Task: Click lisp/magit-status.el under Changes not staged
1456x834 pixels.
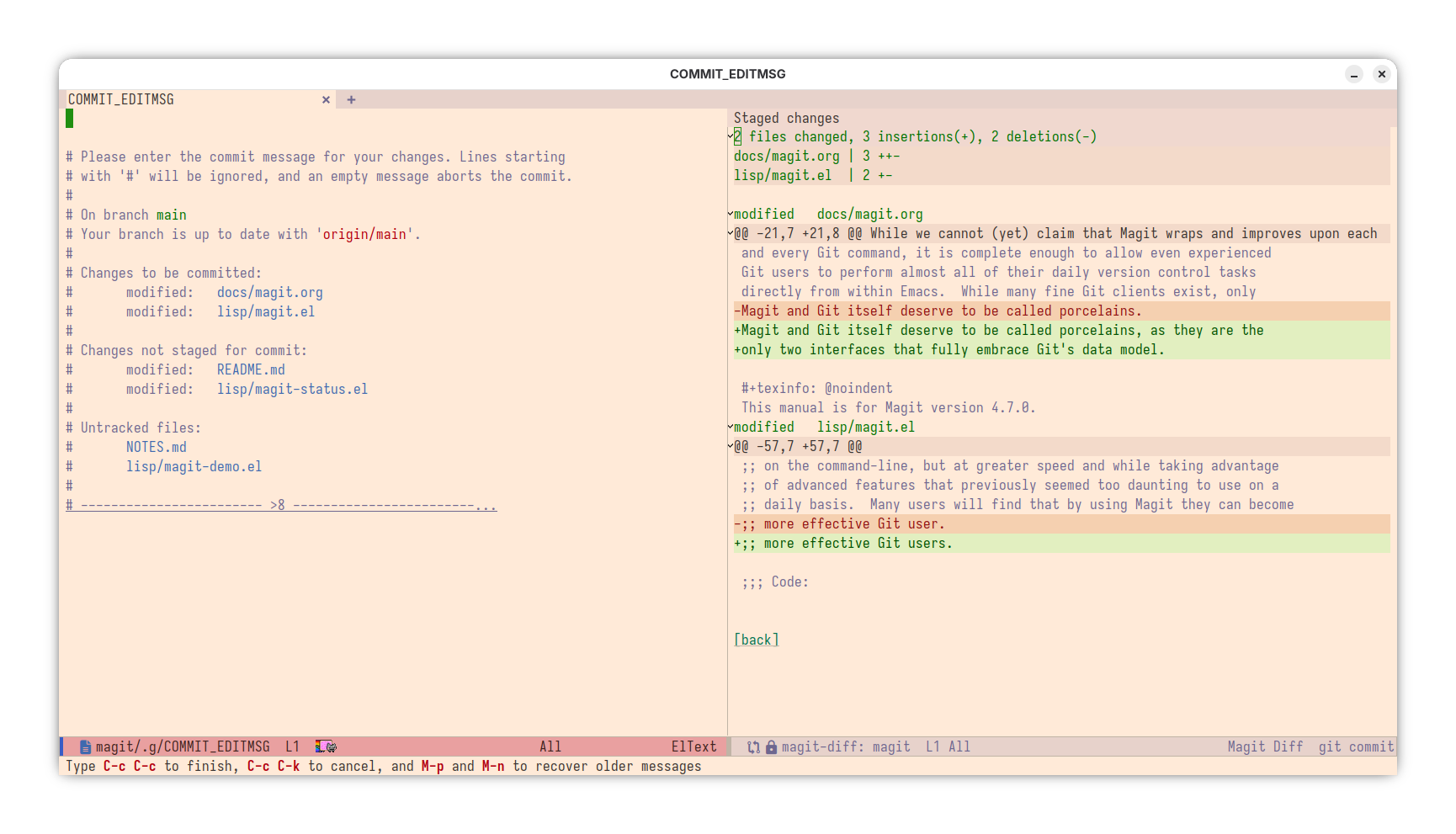Action: pos(292,389)
